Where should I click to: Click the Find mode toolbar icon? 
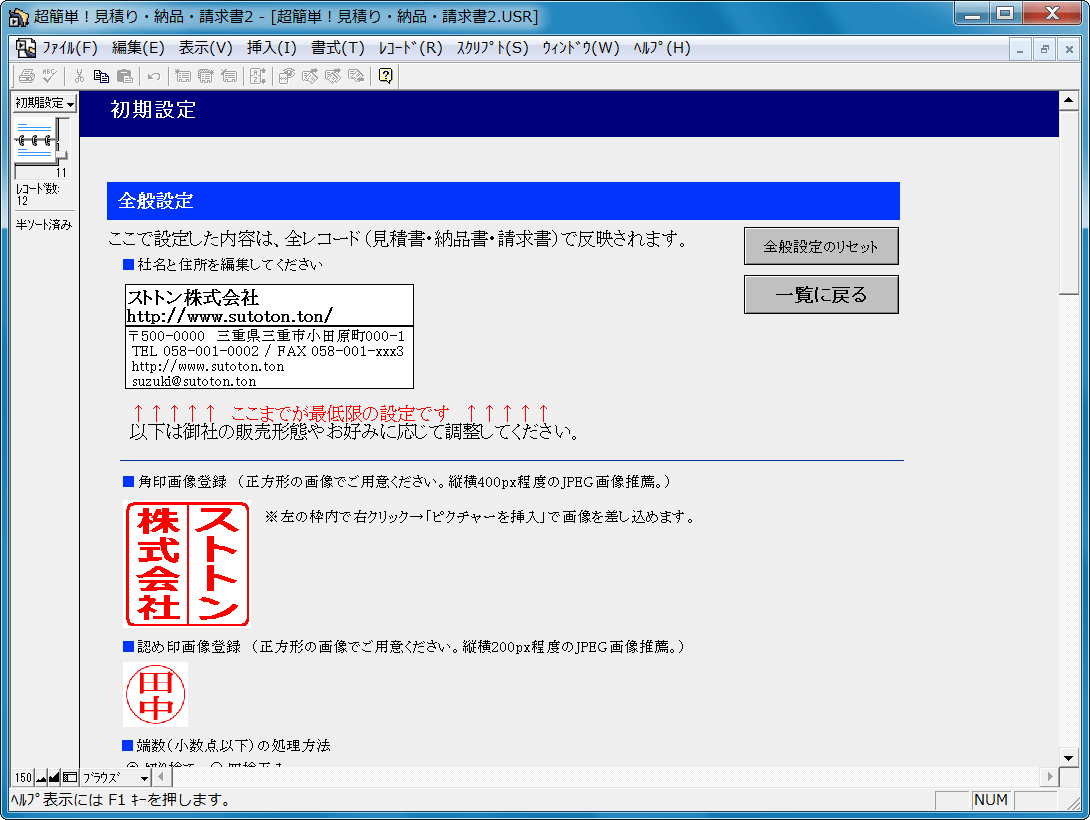[286, 76]
